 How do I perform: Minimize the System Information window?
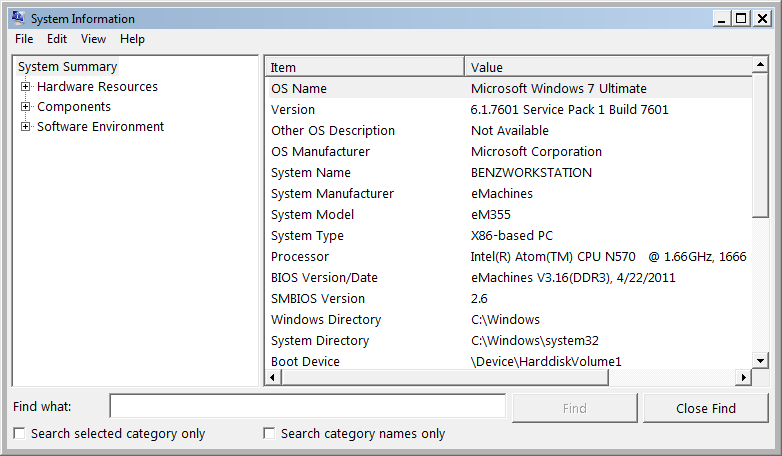(722, 18)
